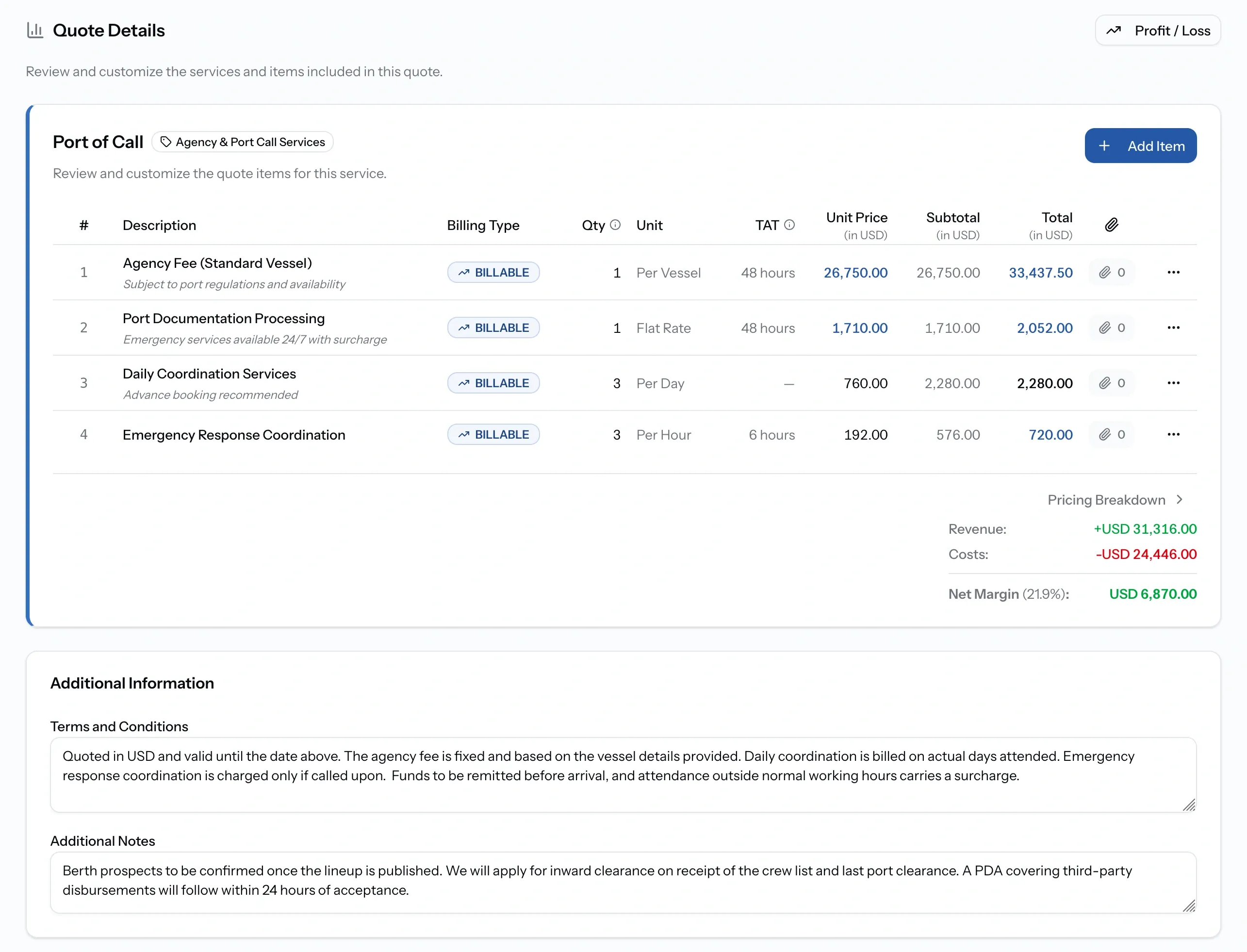Edit unit price 26,750.00
This screenshot has height=952, width=1247.
(x=855, y=273)
